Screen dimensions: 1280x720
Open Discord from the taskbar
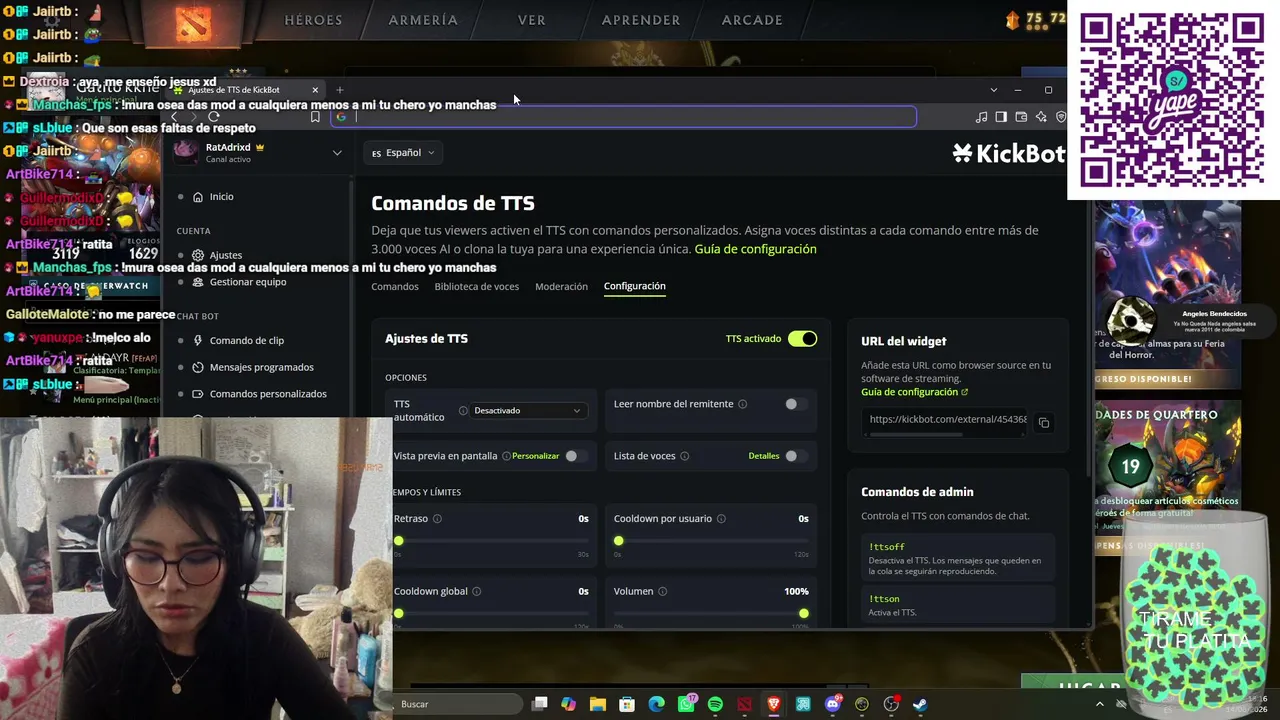tap(833, 704)
